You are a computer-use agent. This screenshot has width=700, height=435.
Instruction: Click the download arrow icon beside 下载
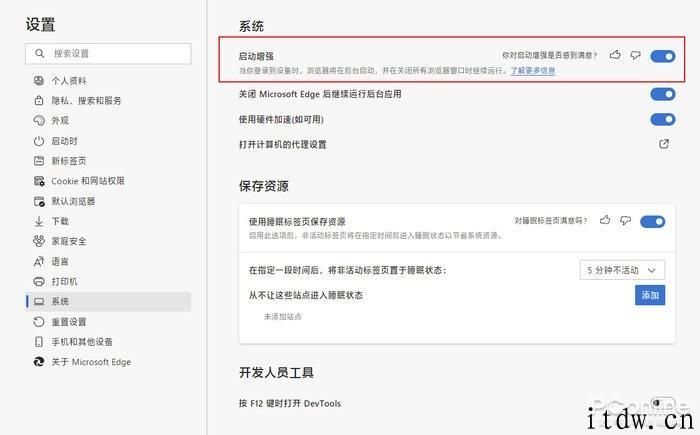click(39, 221)
